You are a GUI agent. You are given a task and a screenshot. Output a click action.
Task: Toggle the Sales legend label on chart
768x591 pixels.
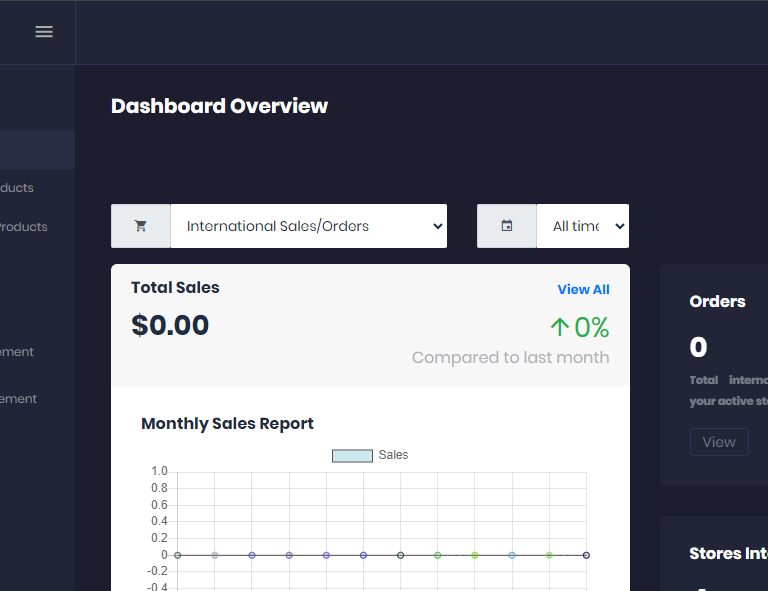(x=393, y=455)
